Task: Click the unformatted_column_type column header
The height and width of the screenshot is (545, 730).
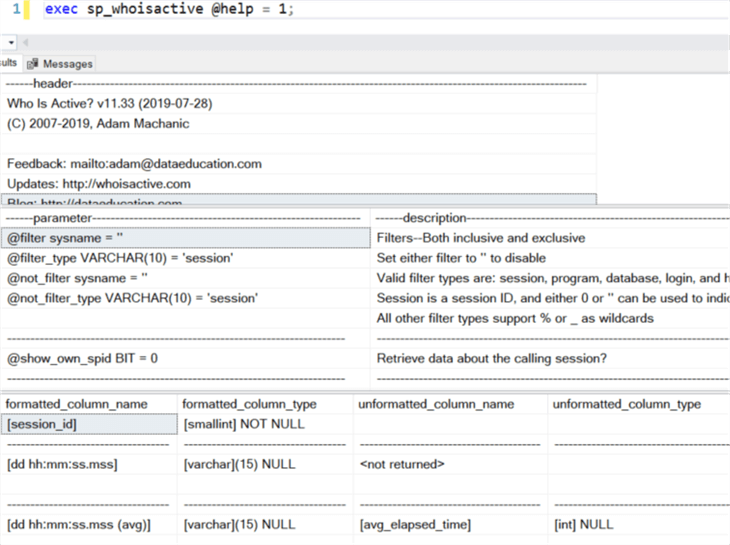Action: pos(639,404)
